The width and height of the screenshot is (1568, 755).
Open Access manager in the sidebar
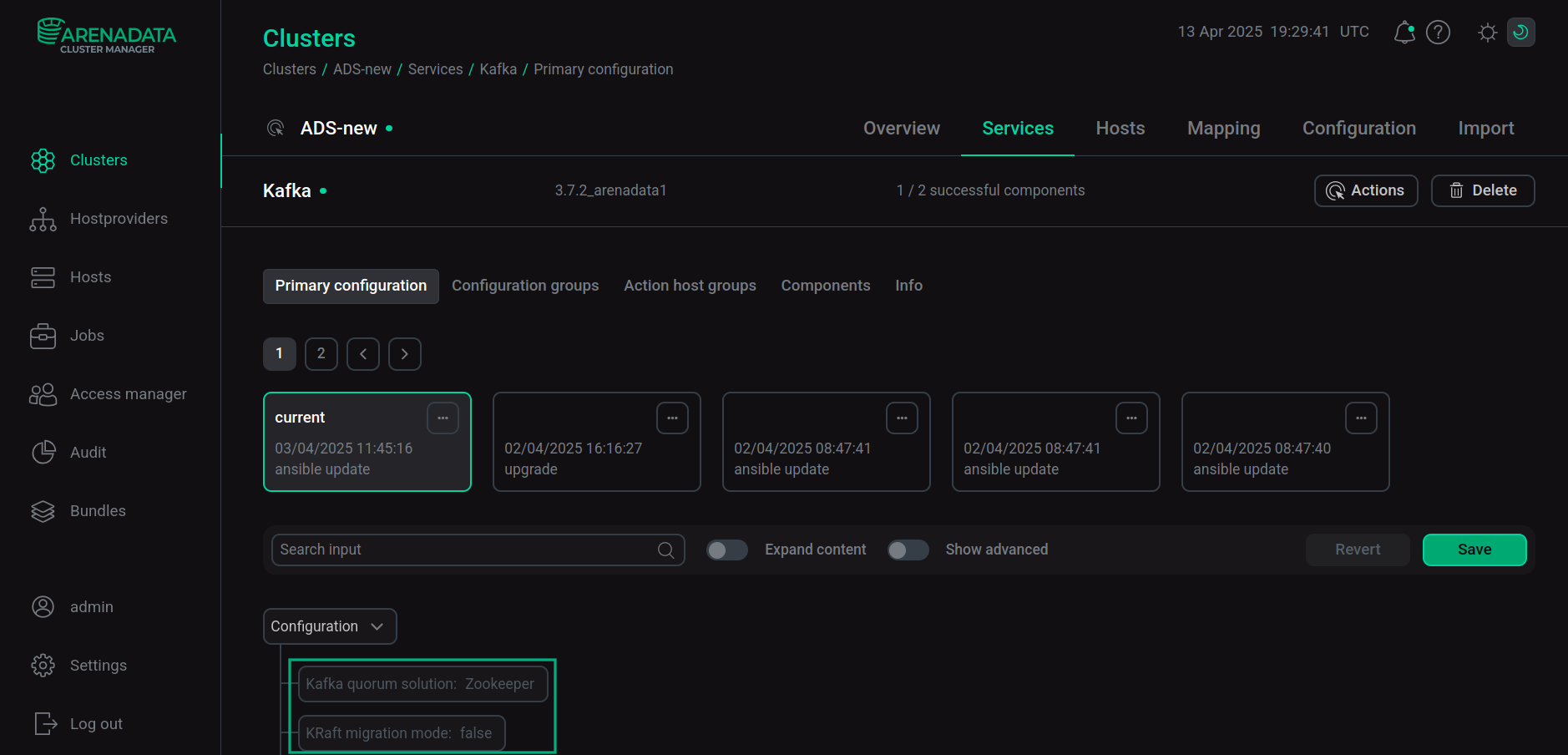[x=108, y=394]
